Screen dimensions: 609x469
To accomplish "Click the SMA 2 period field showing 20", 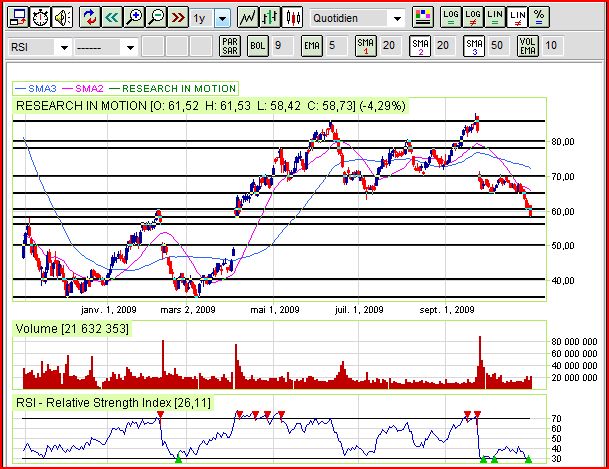I will [x=445, y=46].
